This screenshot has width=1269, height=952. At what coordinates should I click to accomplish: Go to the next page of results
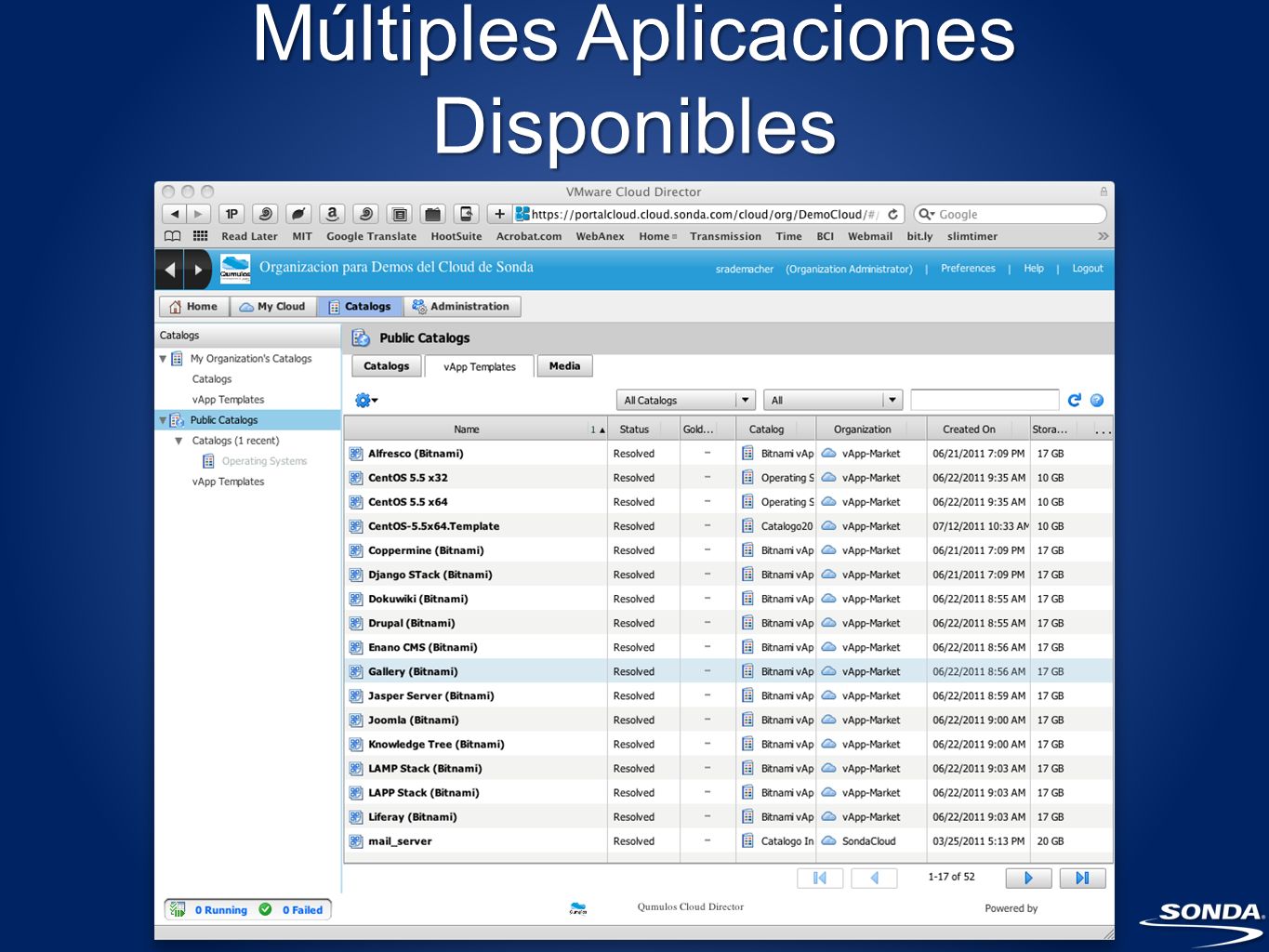coord(1028,878)
